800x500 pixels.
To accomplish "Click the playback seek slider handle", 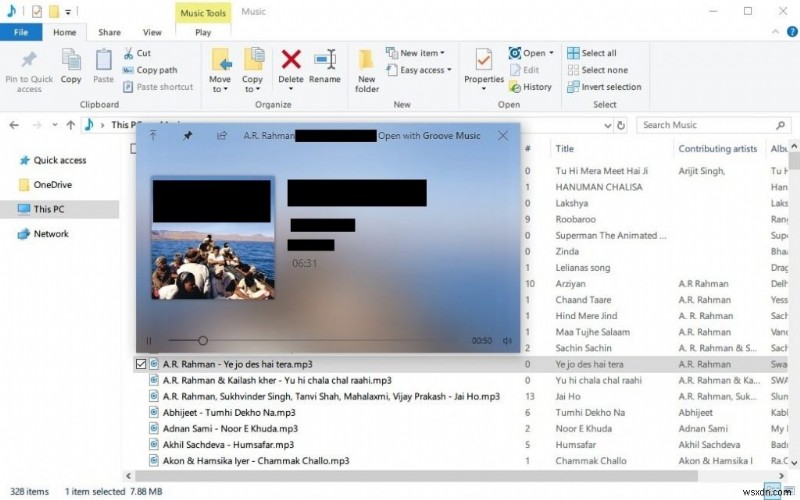I will (203, 340).
